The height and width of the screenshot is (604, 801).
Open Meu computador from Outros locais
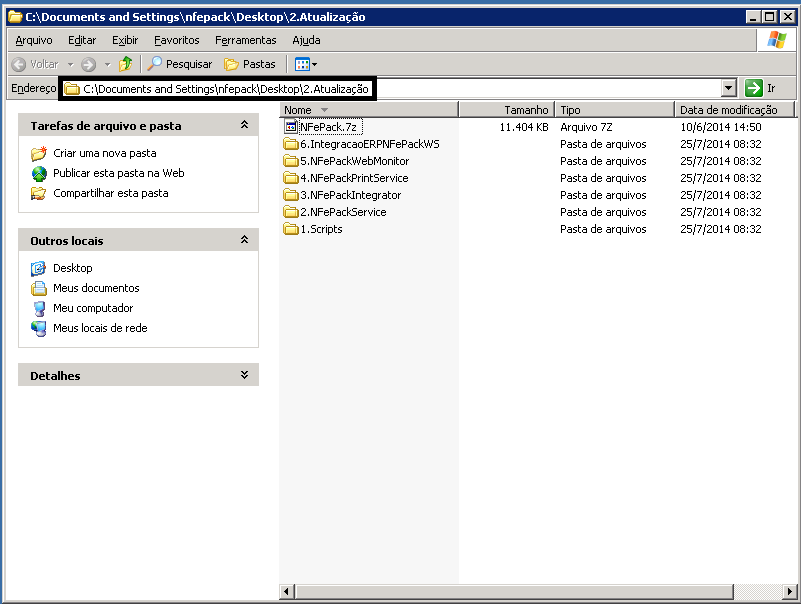(92, 308)
